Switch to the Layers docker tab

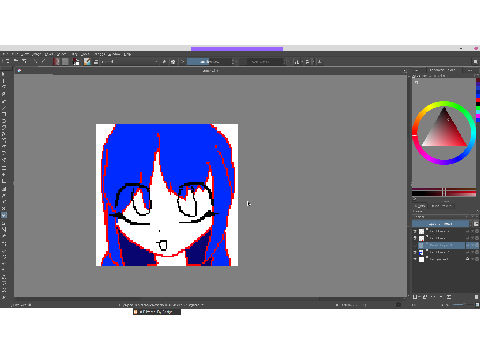tap(420, 206)
